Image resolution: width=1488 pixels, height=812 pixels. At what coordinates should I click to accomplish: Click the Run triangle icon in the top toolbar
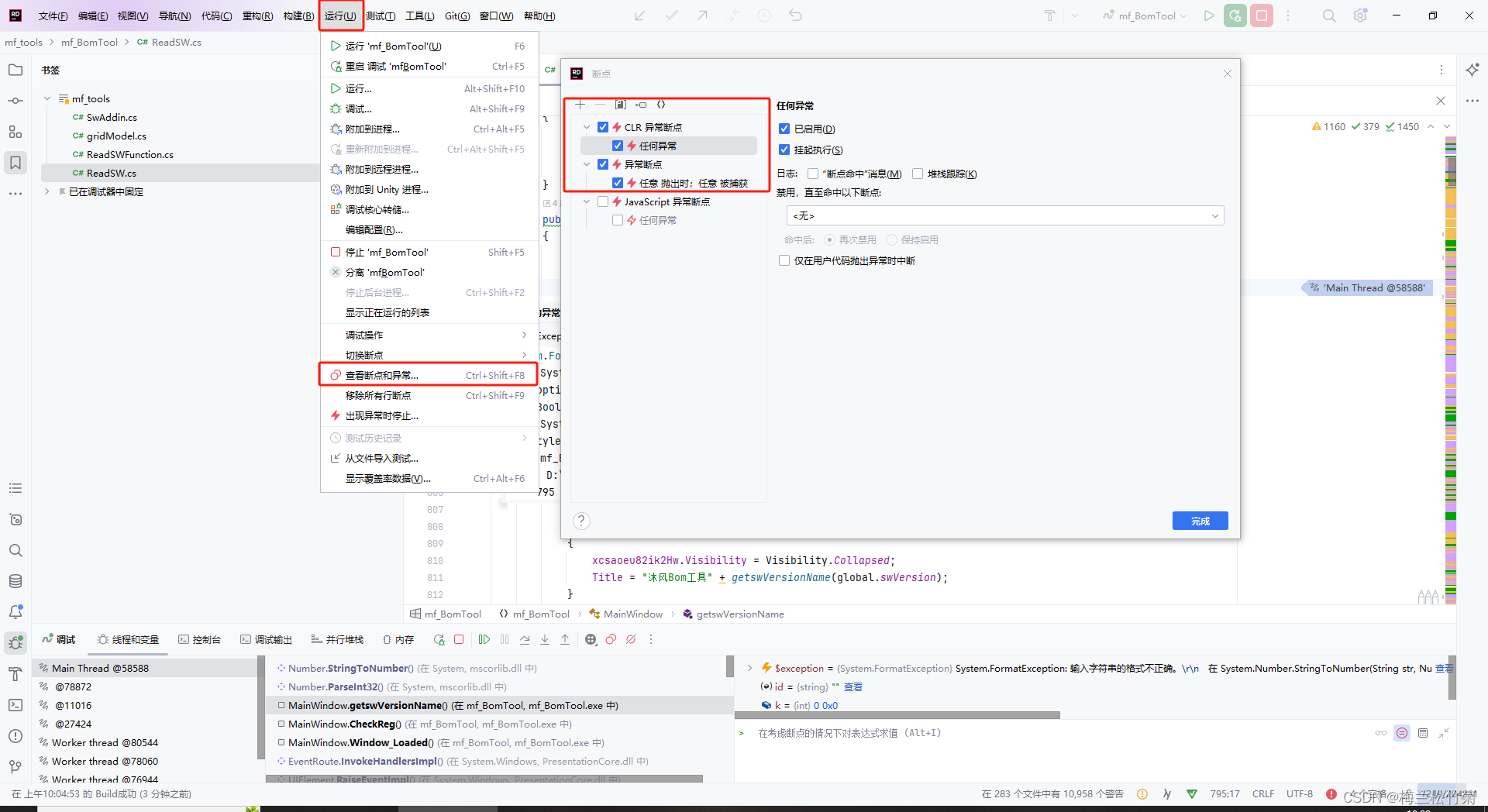point(1209,15)
